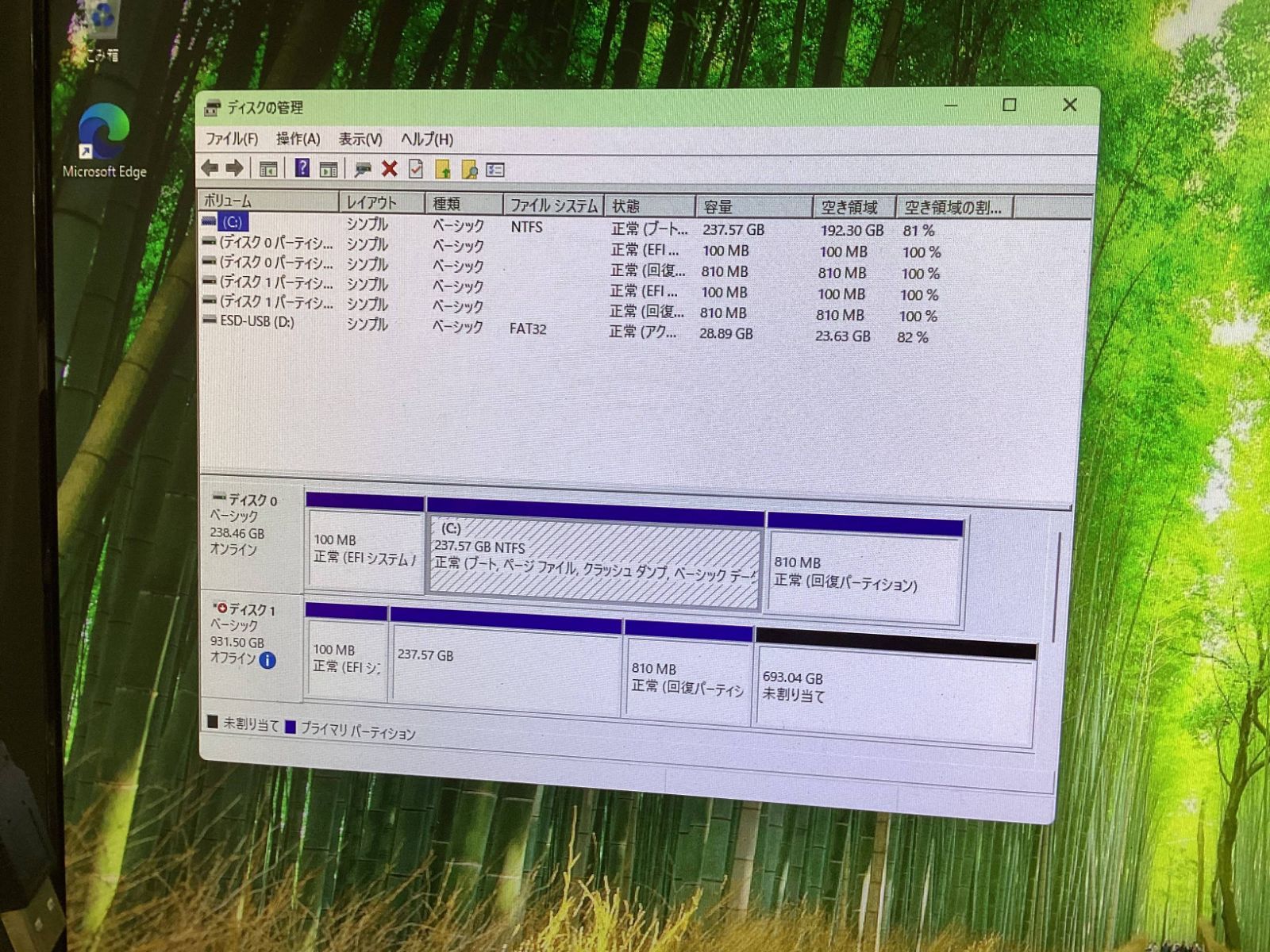Click the red X delete icon
1270x952 pixels.
tap(389, 168)
